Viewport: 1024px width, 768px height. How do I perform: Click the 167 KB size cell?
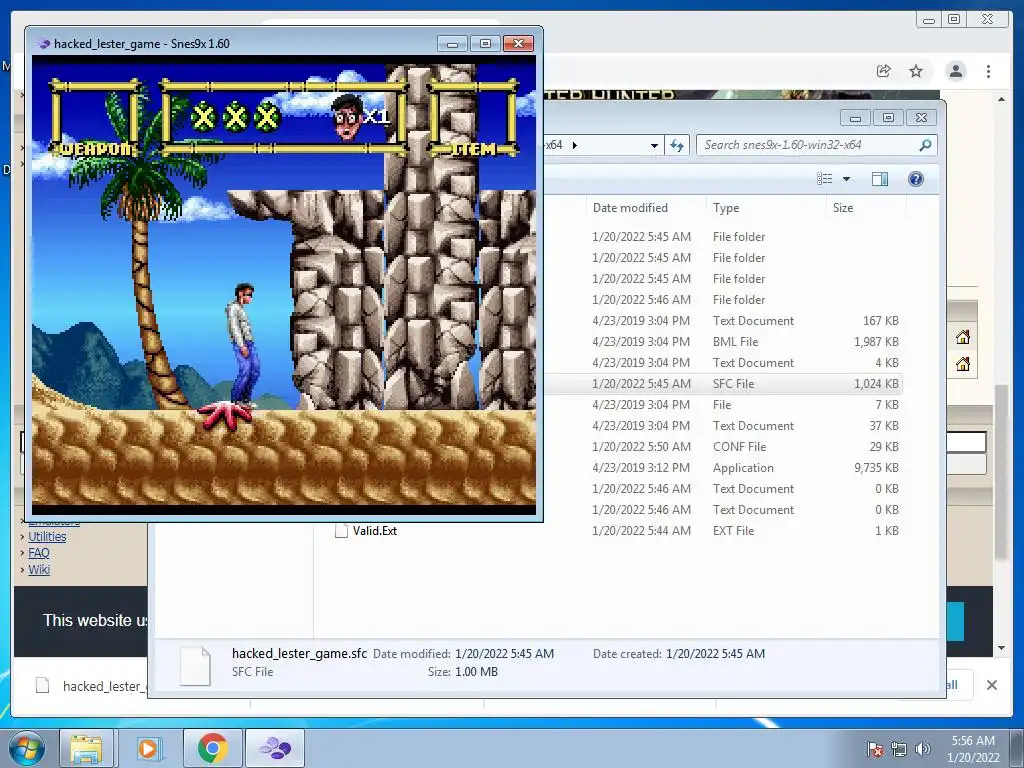(x=880, y=321)
